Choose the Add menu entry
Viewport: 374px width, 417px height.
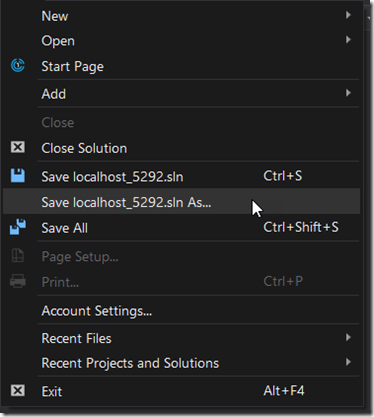pos(182,93)
